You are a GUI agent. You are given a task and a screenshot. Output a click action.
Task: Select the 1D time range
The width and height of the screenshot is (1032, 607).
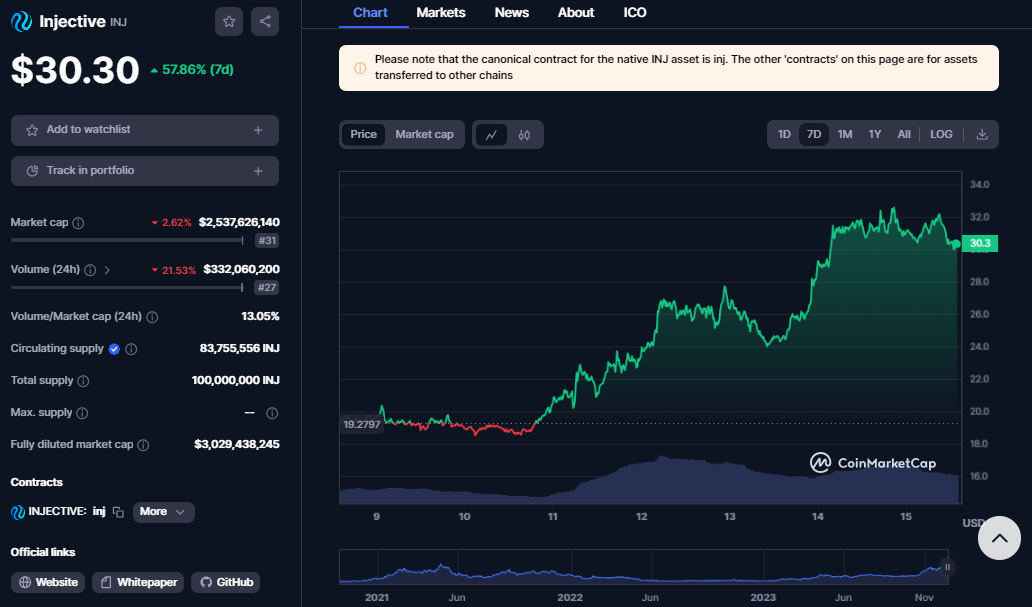[784, 134]
